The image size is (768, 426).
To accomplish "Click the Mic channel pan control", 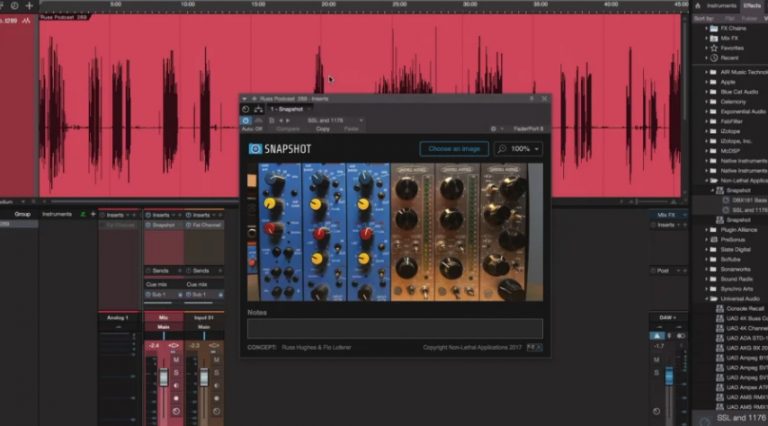I will [x=164, y=336].
